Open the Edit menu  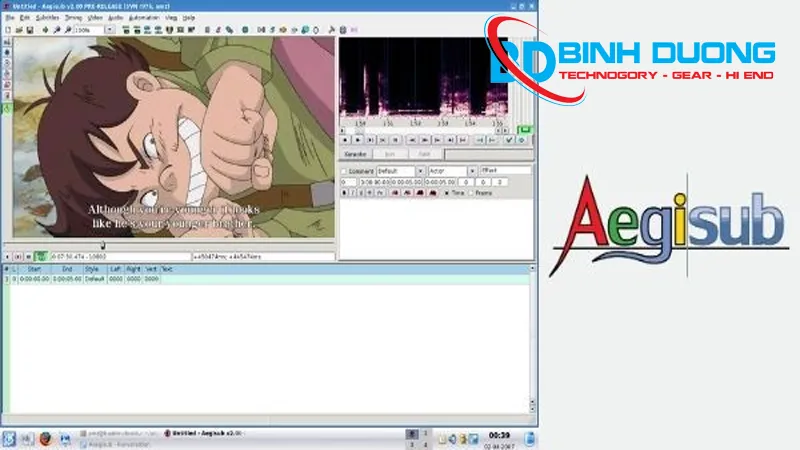(x=24, y=18)
